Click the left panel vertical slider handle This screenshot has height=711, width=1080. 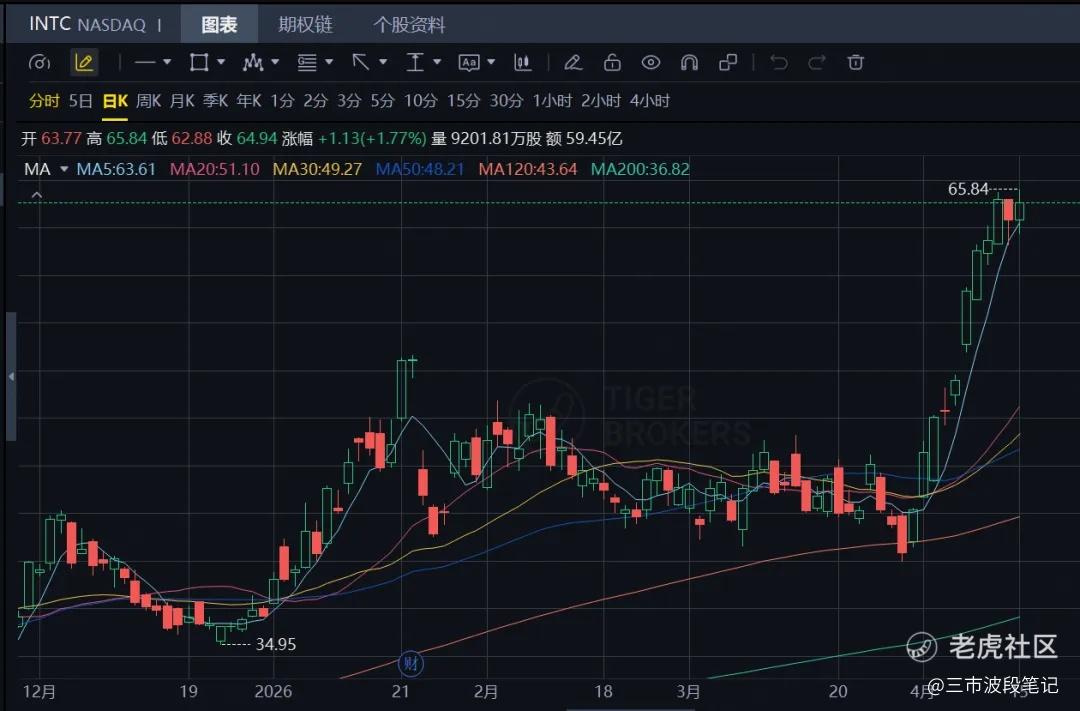11,377
